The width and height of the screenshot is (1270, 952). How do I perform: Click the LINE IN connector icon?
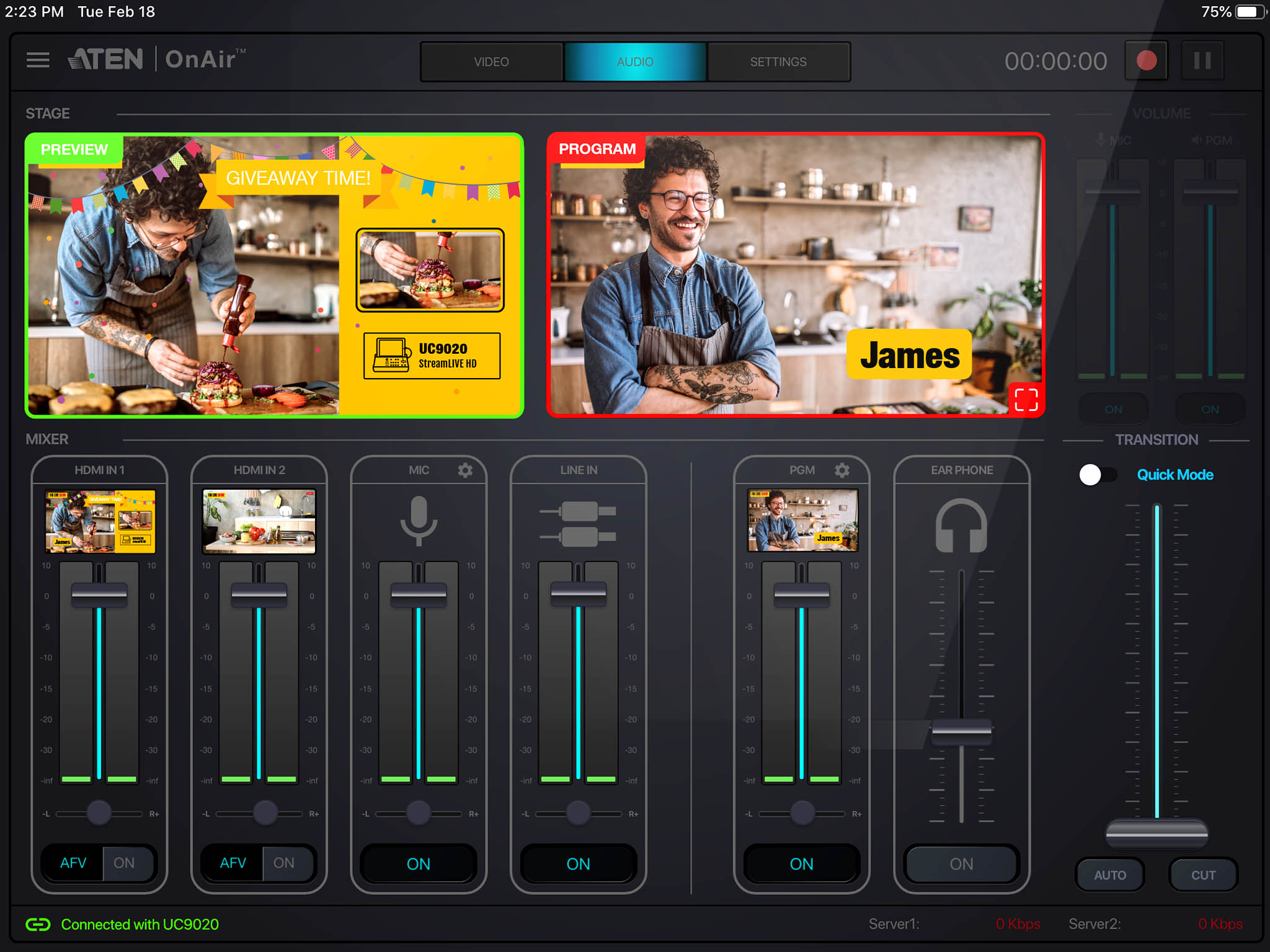click(x=578, y=524)
